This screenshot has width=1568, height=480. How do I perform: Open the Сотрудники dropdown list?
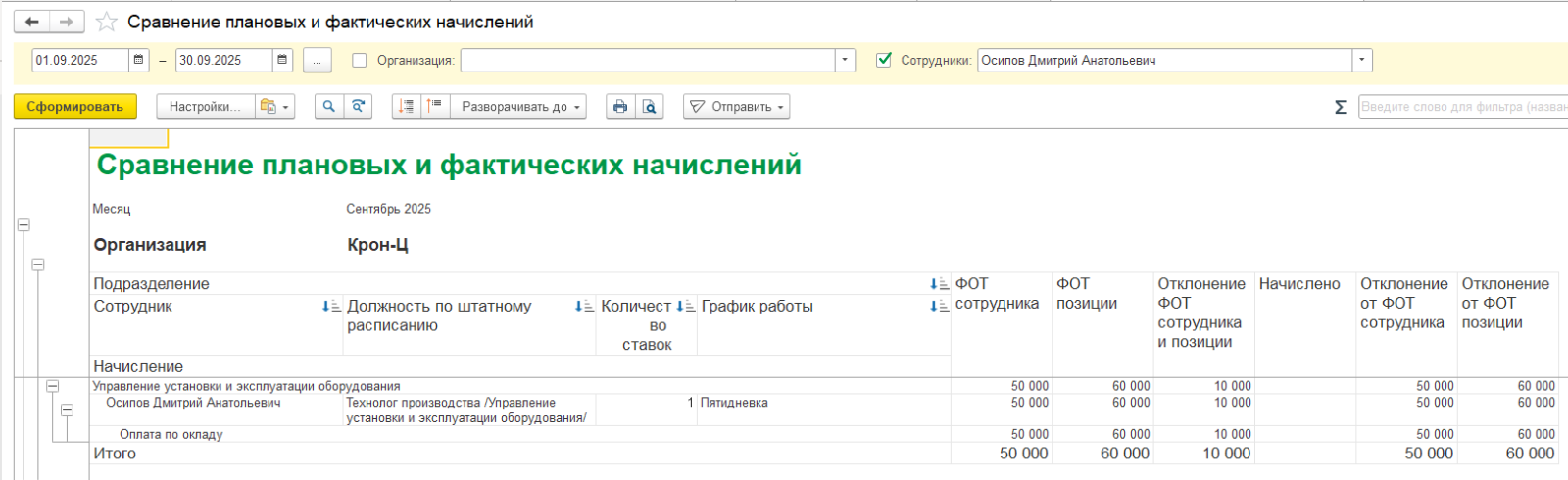(1361, 60)
